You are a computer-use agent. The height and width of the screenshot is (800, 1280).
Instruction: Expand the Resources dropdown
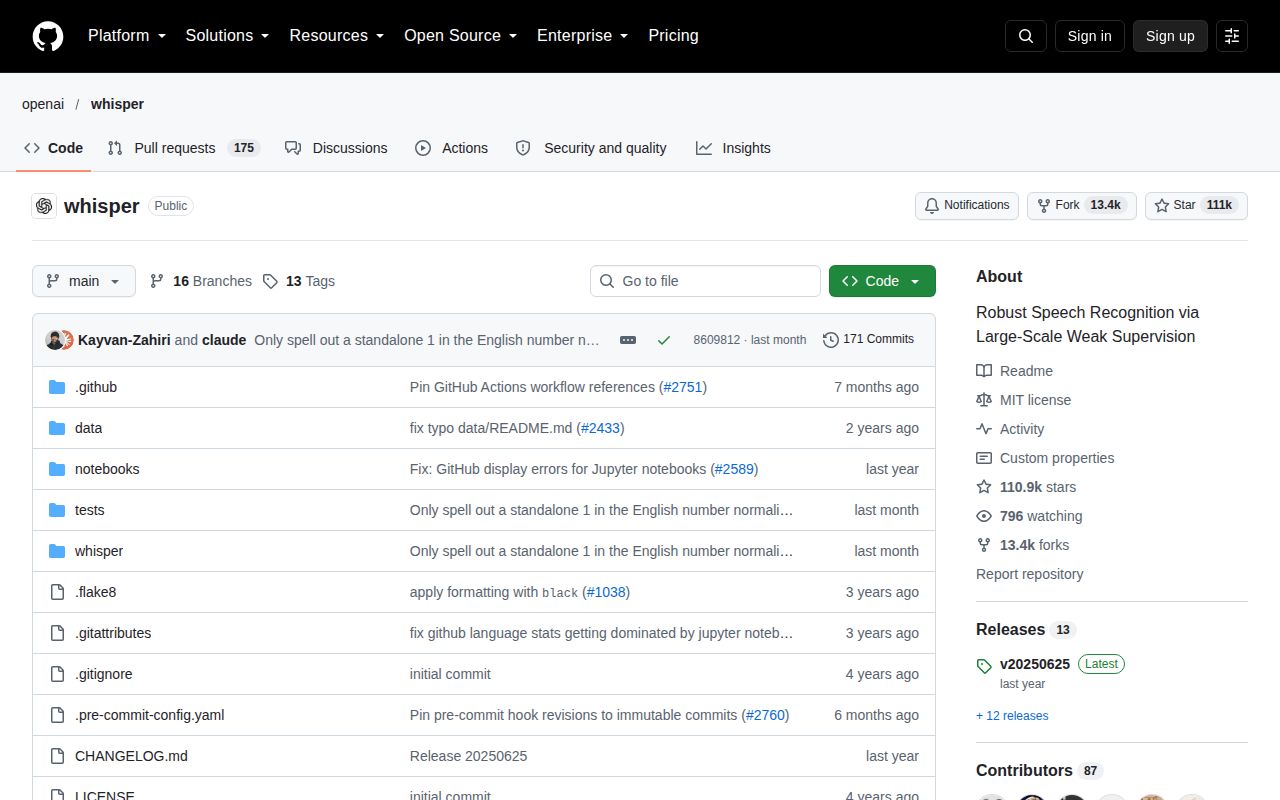click(x=337, y=36)
